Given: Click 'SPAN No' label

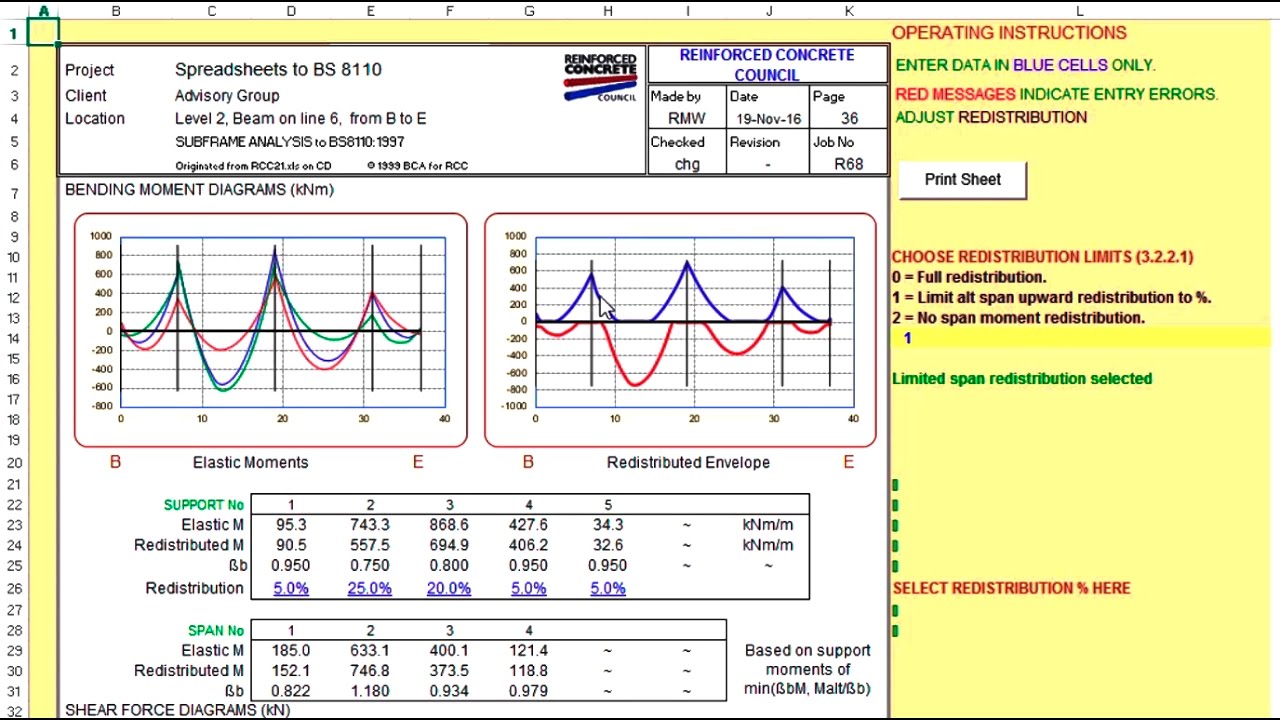Looking at the screenshot, I should [x=216, y=631].
